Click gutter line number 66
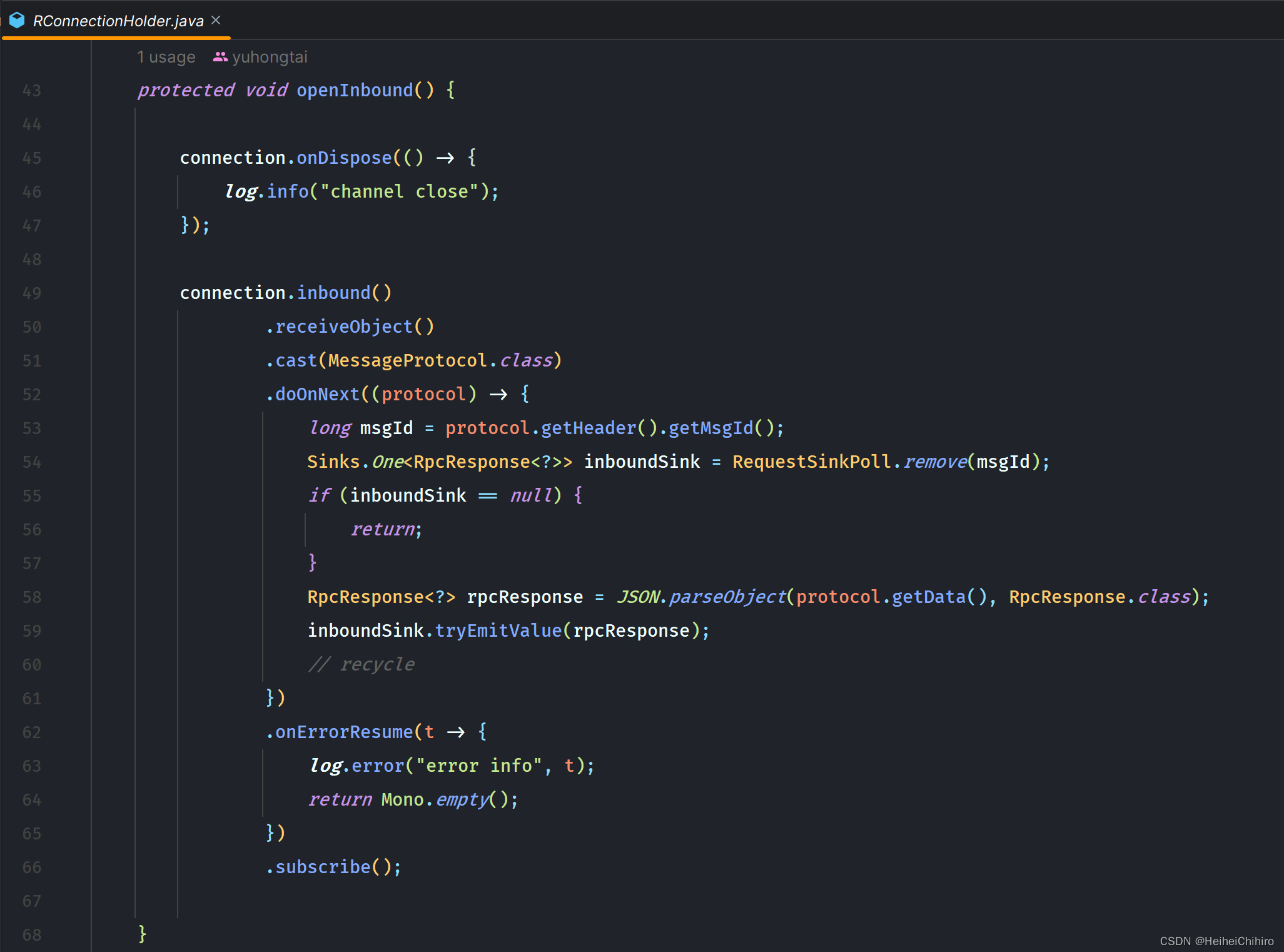 32,868
